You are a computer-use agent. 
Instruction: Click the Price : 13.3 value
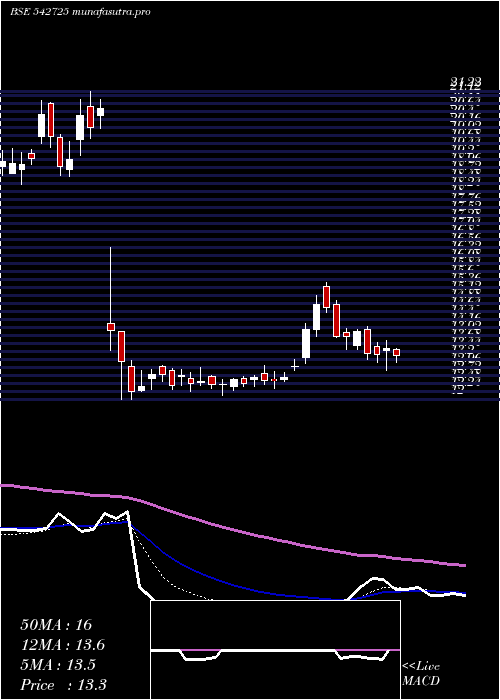coord(63,685)
